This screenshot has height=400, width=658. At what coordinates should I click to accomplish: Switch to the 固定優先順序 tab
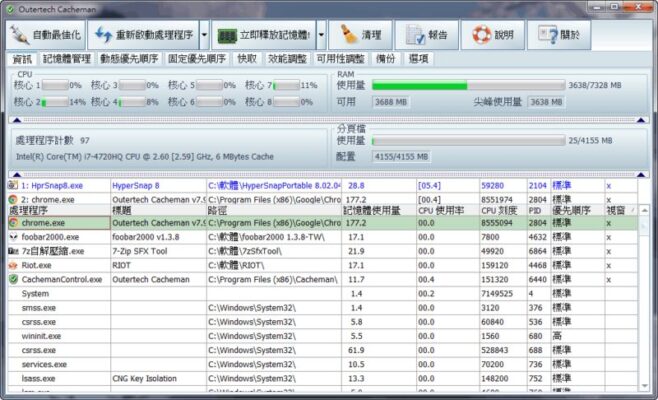tap(196, 59)
